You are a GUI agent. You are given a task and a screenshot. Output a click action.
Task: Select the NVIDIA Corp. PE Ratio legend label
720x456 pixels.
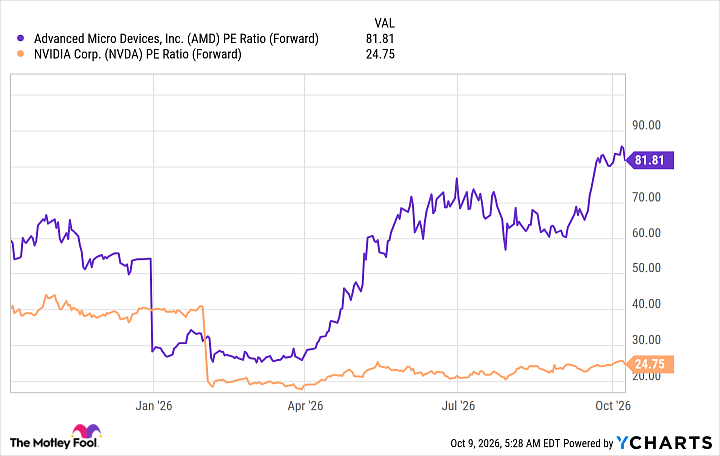[138, 54]
